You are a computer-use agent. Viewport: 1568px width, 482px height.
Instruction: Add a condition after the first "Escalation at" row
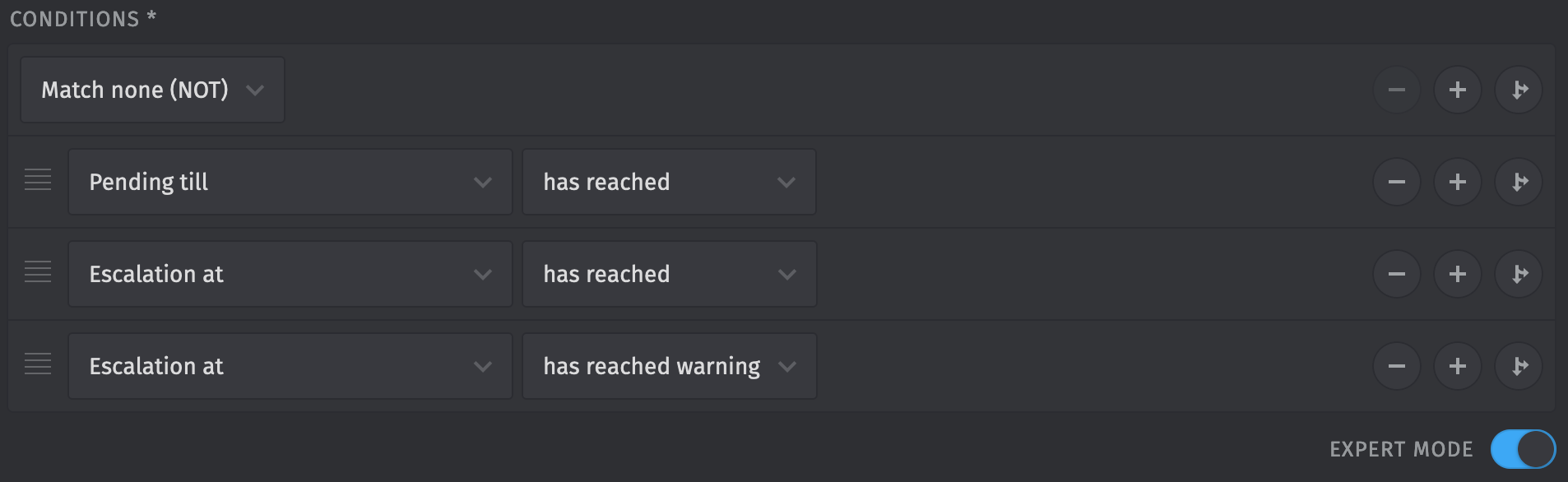pos(1458,274)
